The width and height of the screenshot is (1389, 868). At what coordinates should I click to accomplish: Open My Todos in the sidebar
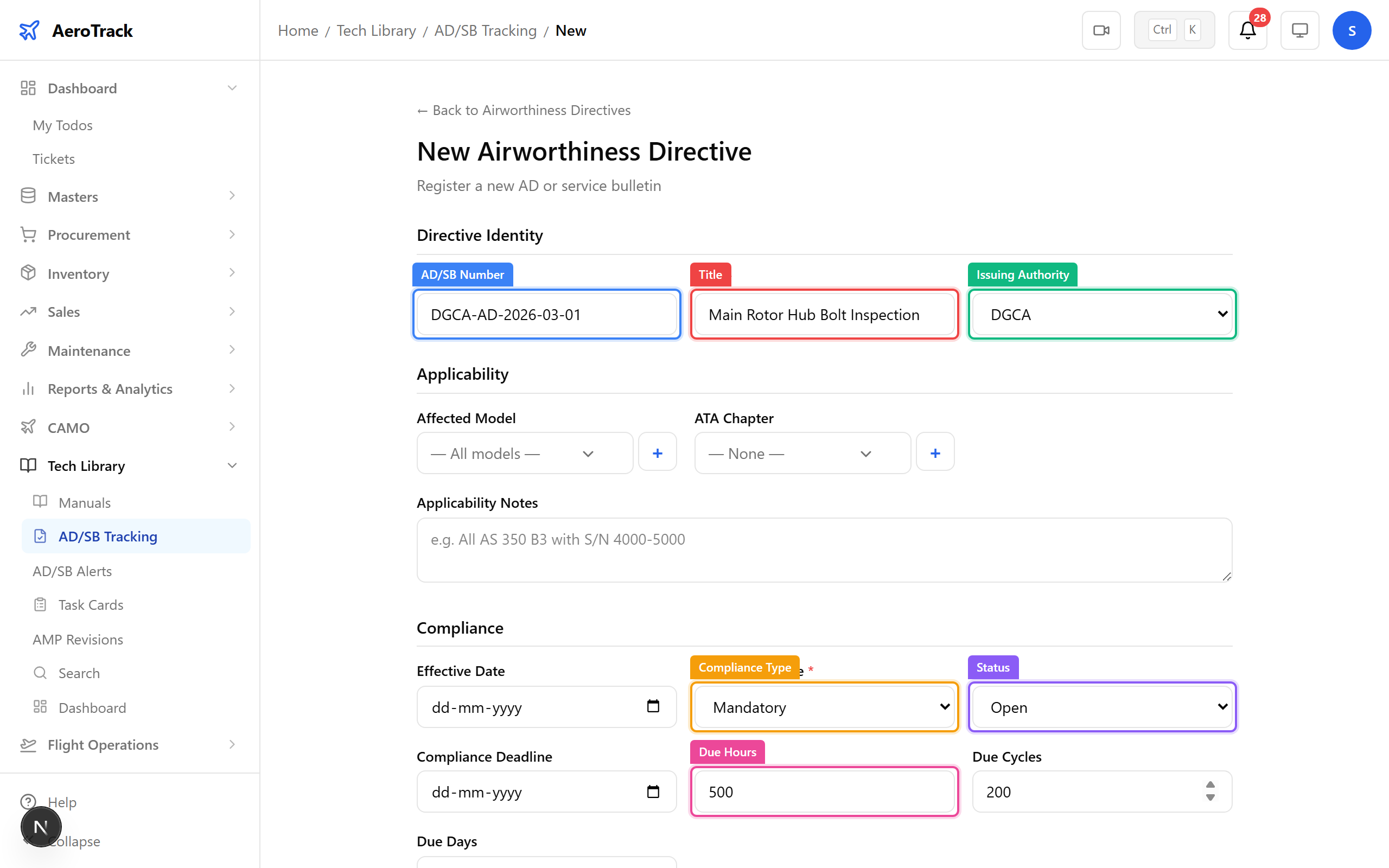[x=62, y=125]
